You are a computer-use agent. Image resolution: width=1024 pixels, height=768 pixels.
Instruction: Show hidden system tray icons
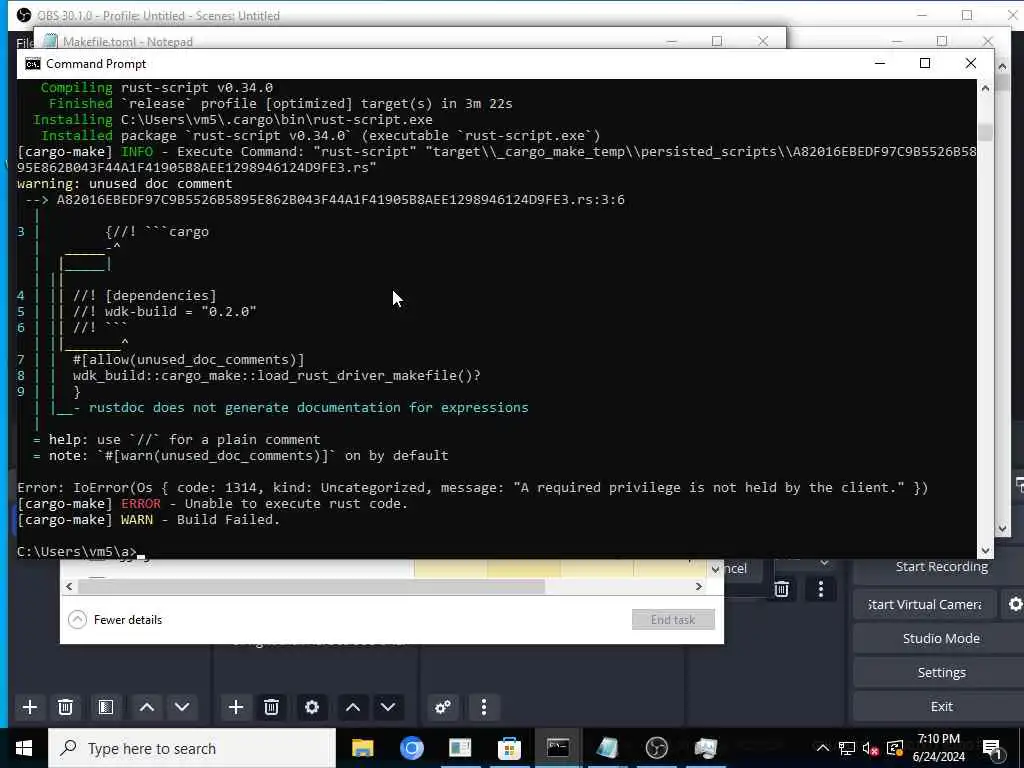[x=823, y=748]
